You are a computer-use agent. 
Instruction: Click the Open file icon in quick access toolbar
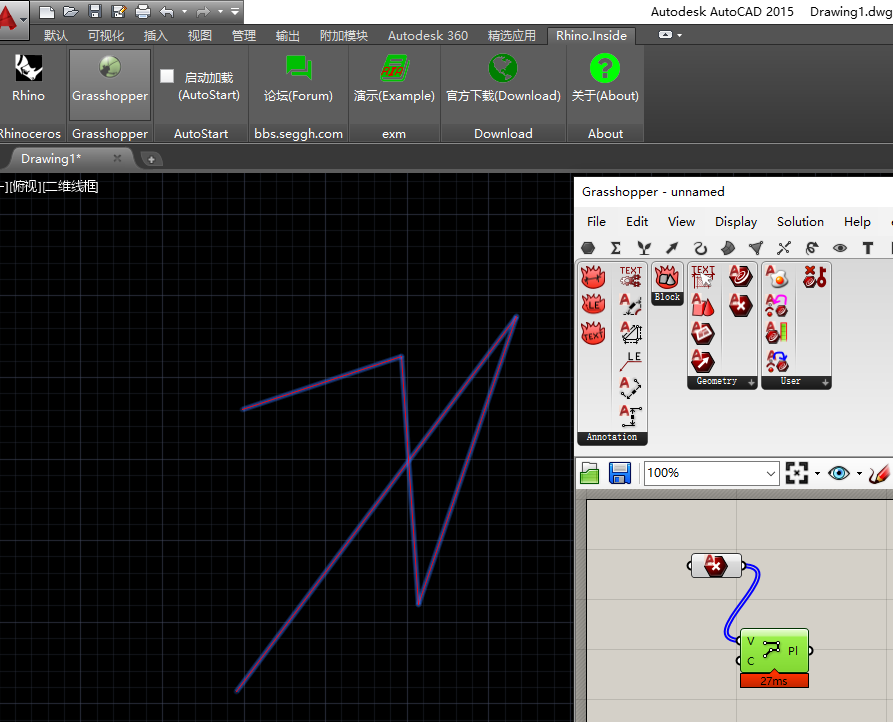coord(71,11)
